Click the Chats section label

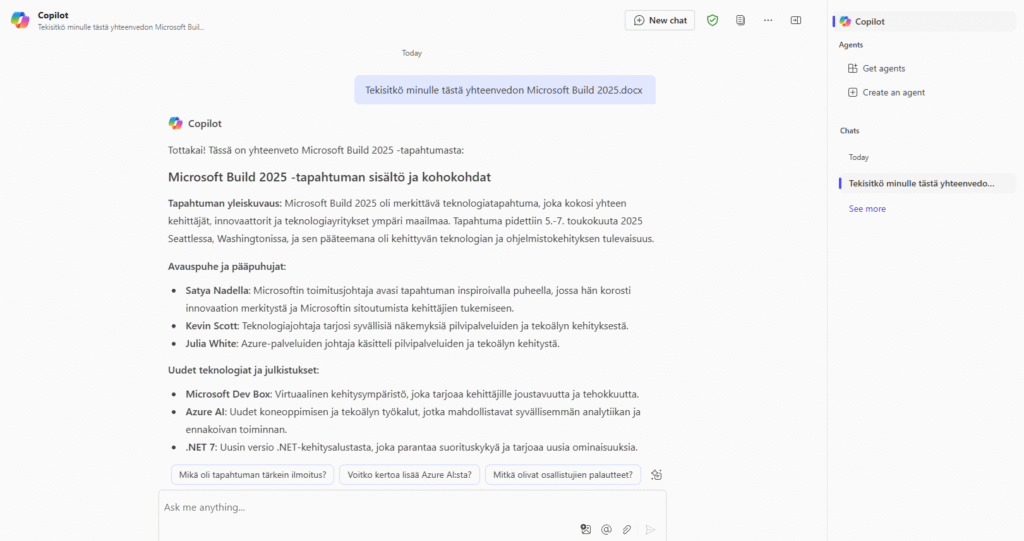pos(850,131)
